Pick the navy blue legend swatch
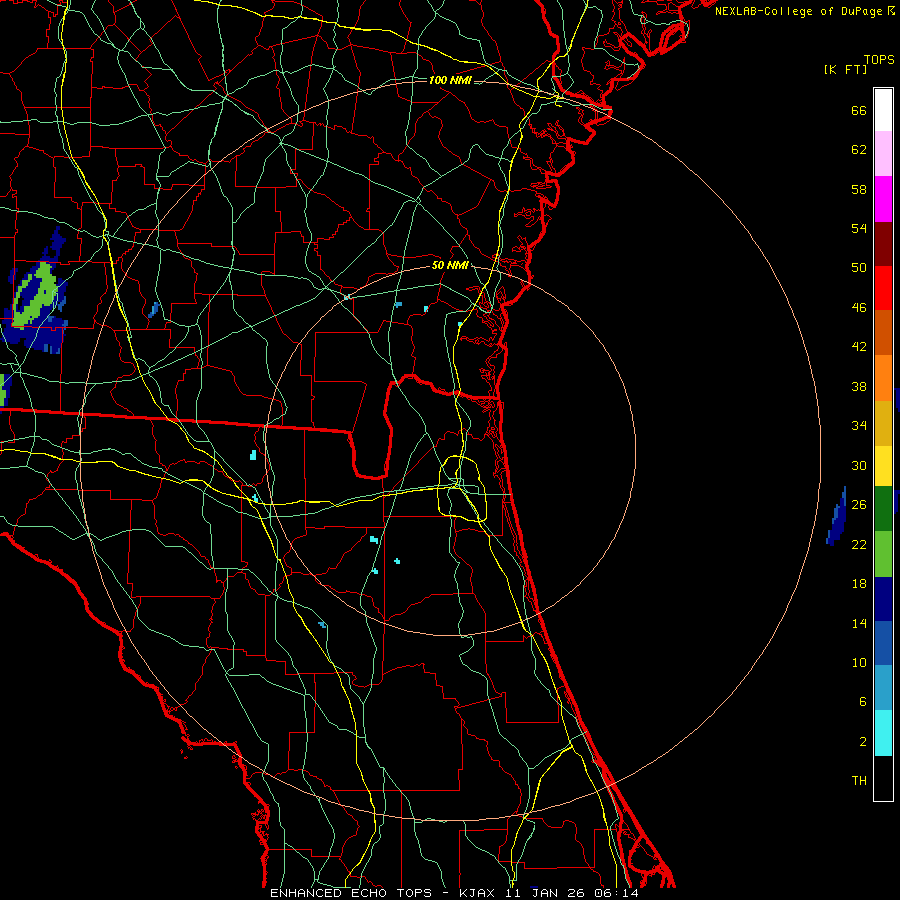The height and width of the screenshot is (900, 900). point(883,599)
